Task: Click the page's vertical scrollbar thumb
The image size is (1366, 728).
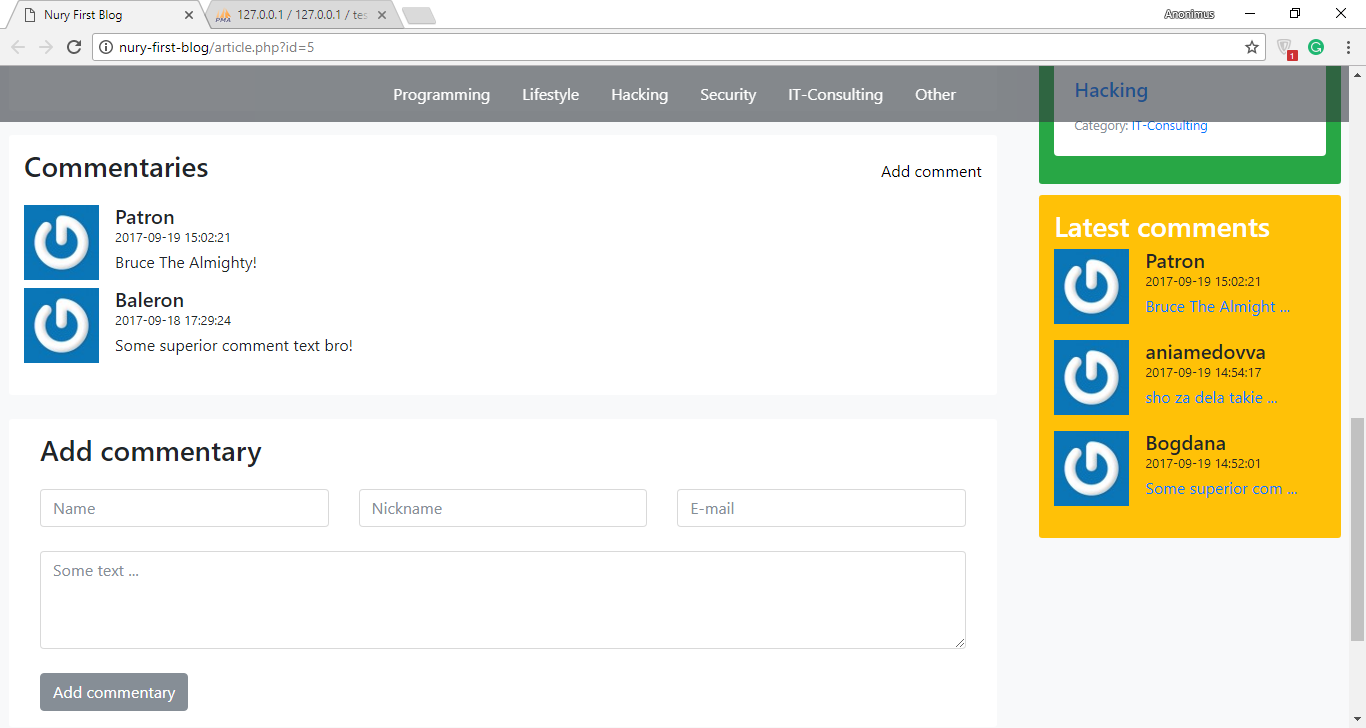Action: [1357, 530]
